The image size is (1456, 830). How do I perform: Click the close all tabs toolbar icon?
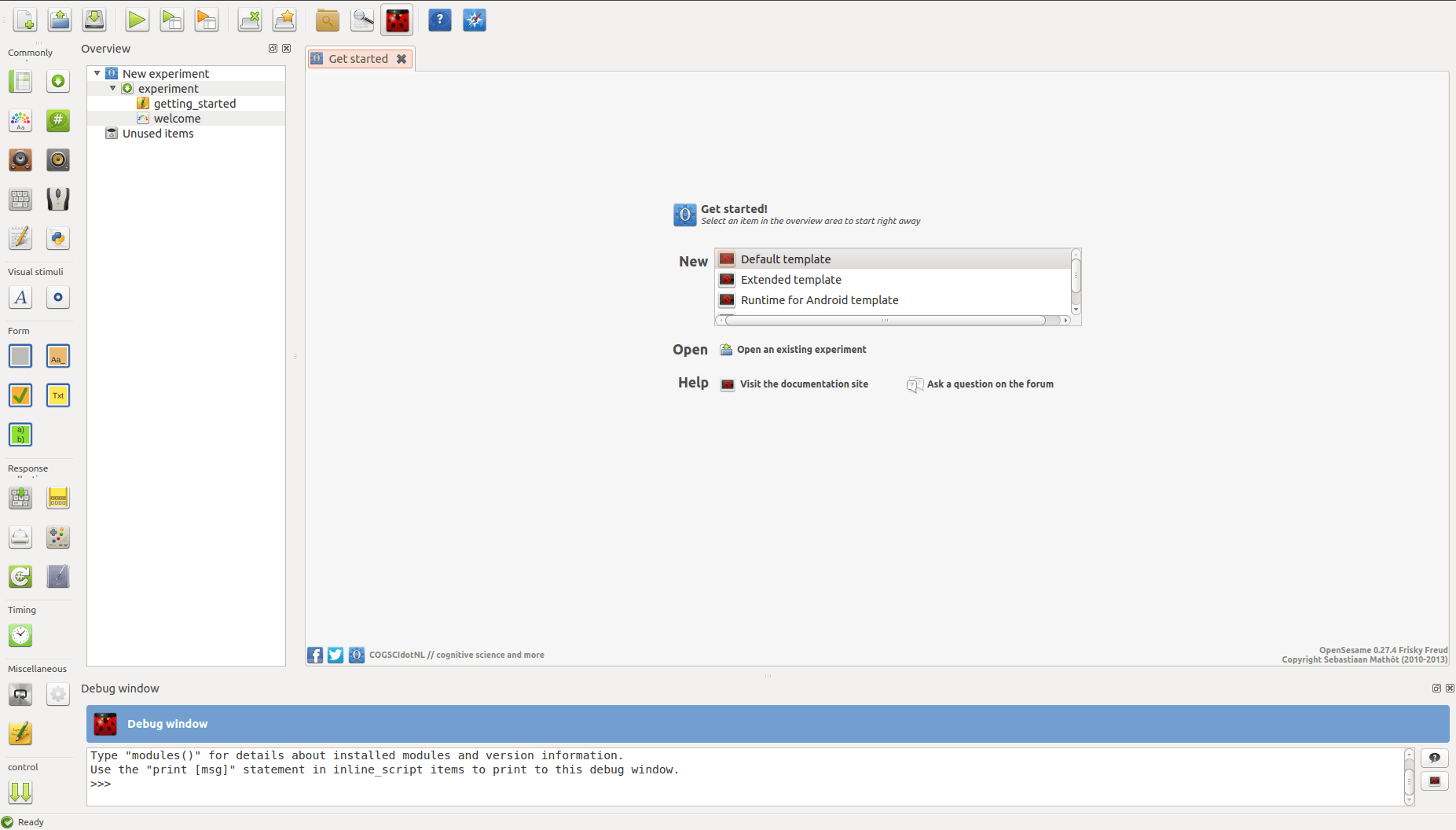250,20
